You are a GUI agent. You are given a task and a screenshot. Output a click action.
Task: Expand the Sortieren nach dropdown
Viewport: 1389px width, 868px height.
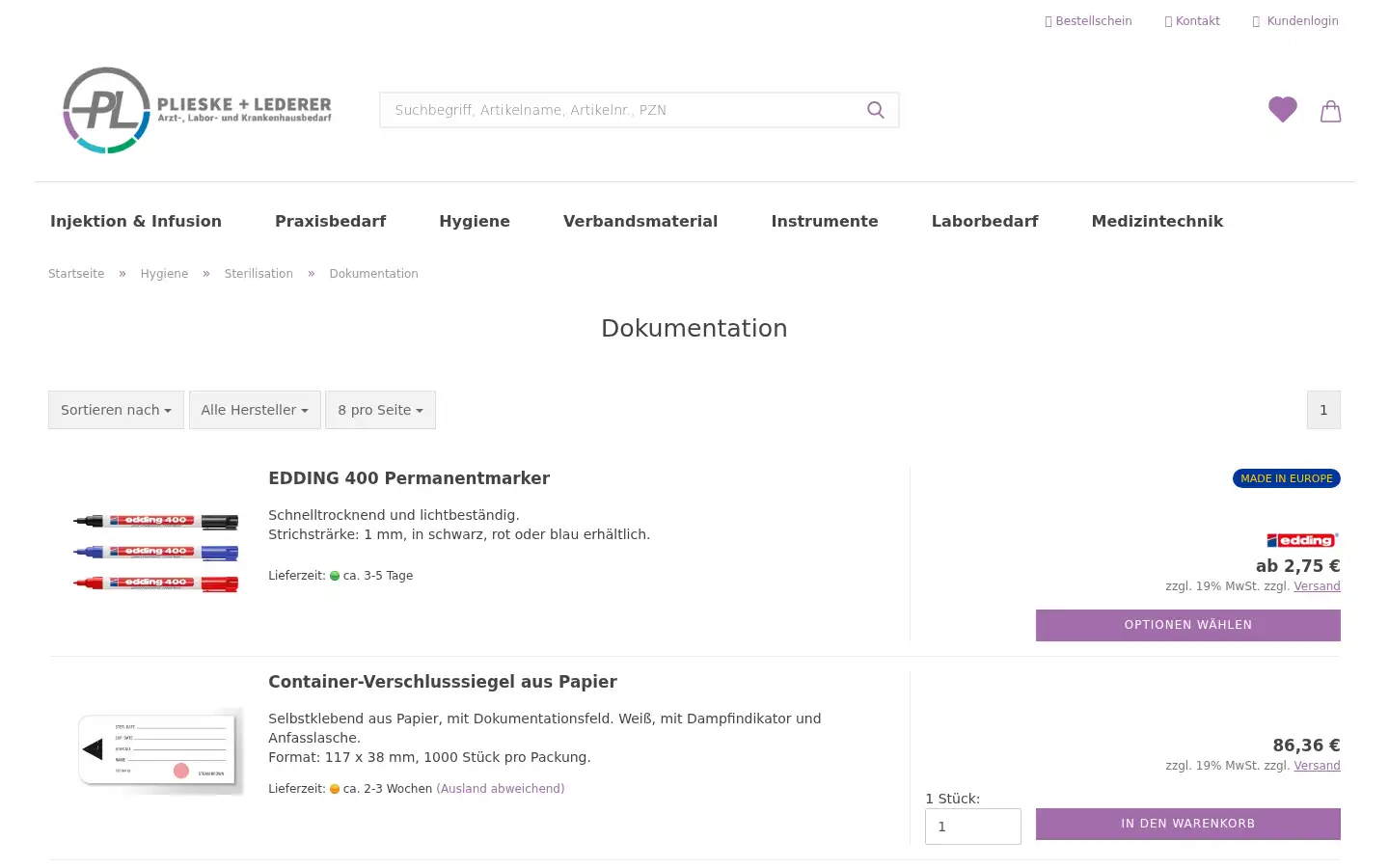click(x=116, y=410)
